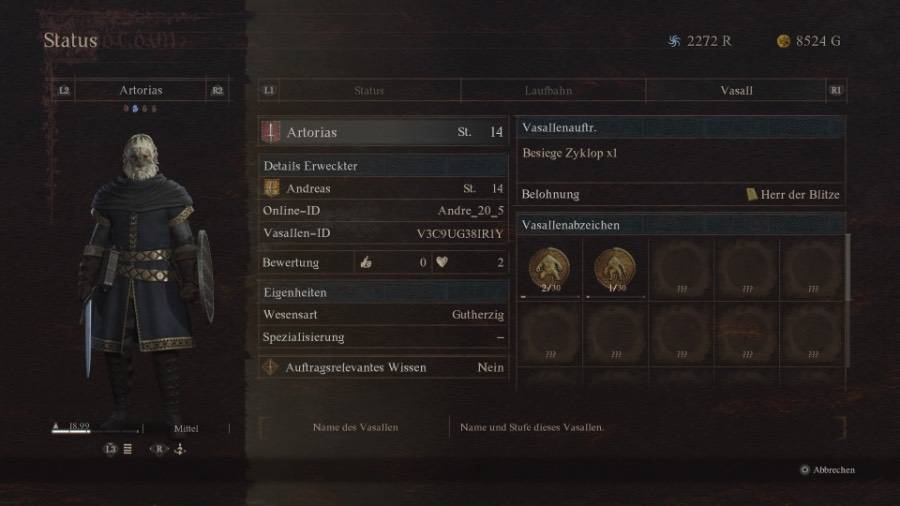Select the Spezialisierung row
The width and height of the screenshot is (900, 506).
(x=383, y=337)
